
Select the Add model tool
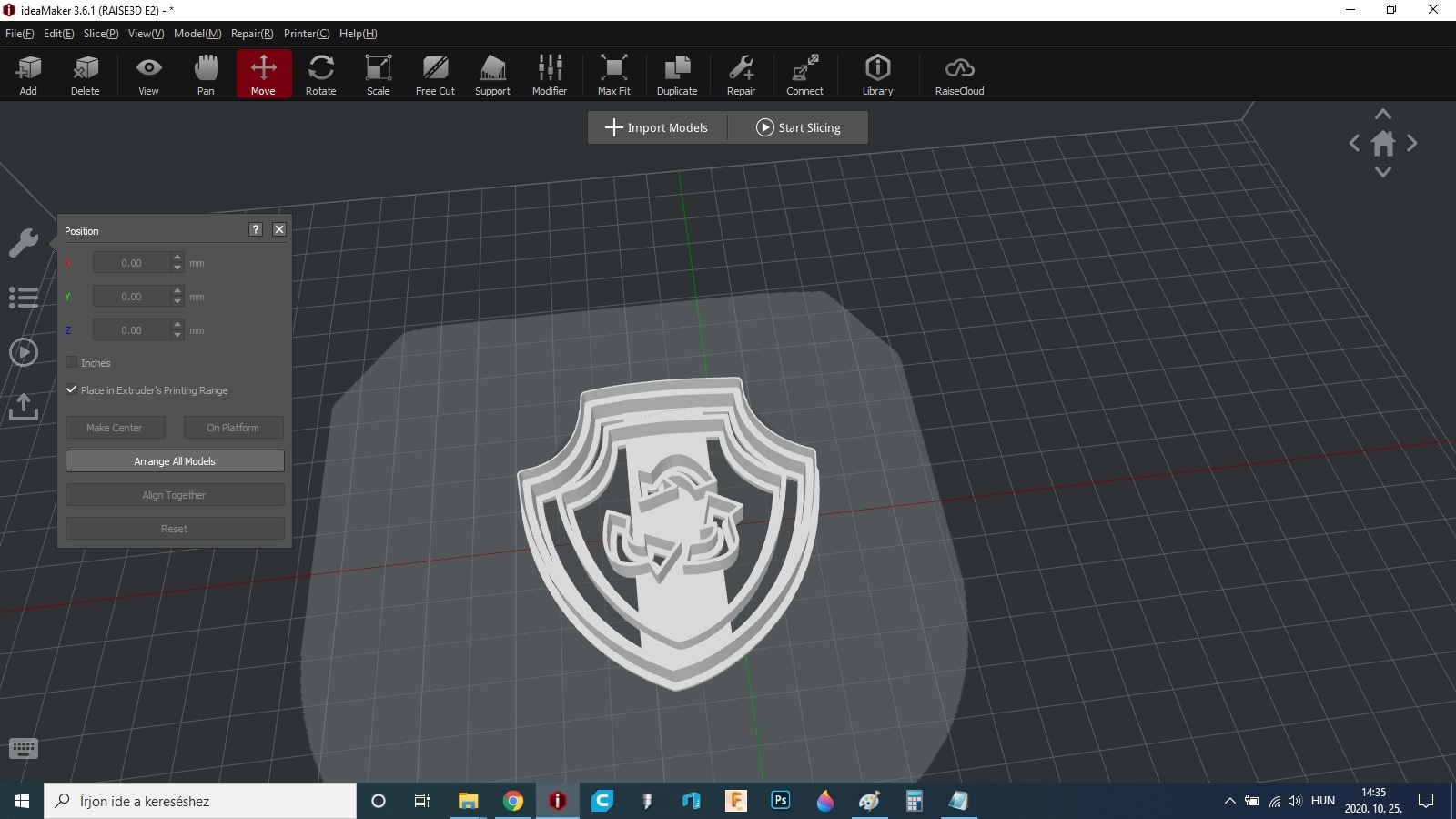pos(28,74)
